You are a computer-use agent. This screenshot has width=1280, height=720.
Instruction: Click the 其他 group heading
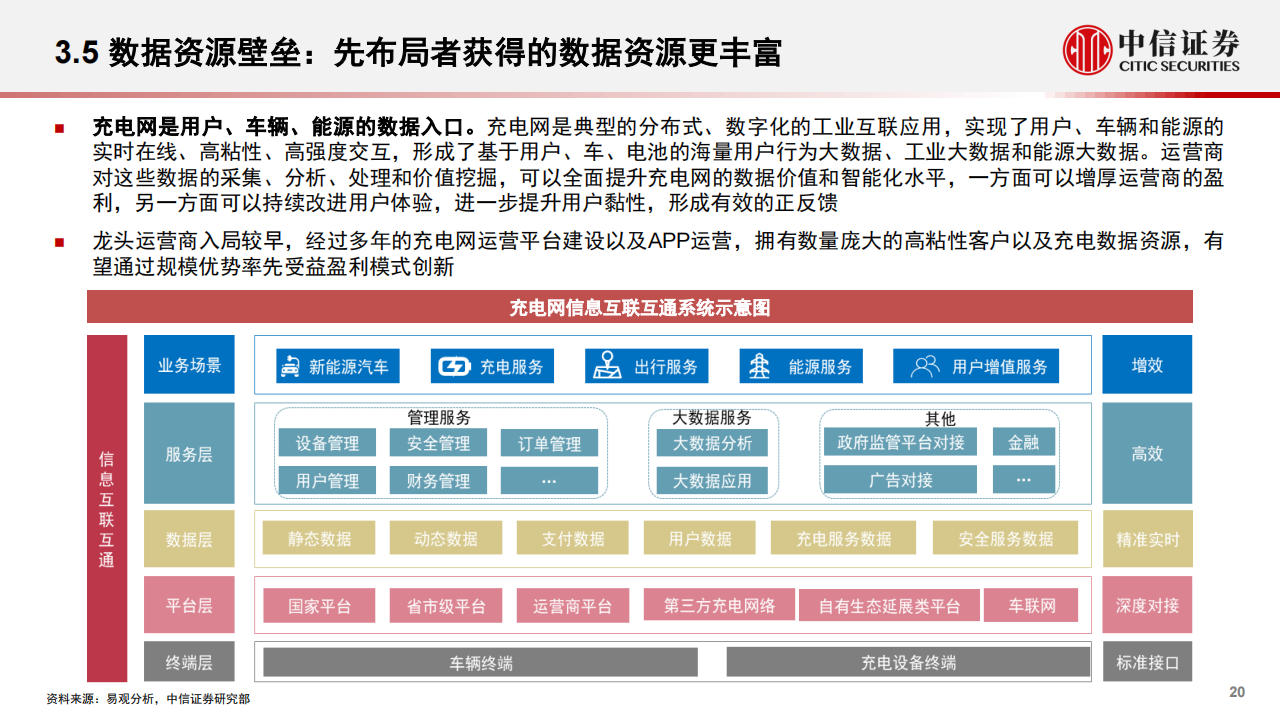point(940,418)
